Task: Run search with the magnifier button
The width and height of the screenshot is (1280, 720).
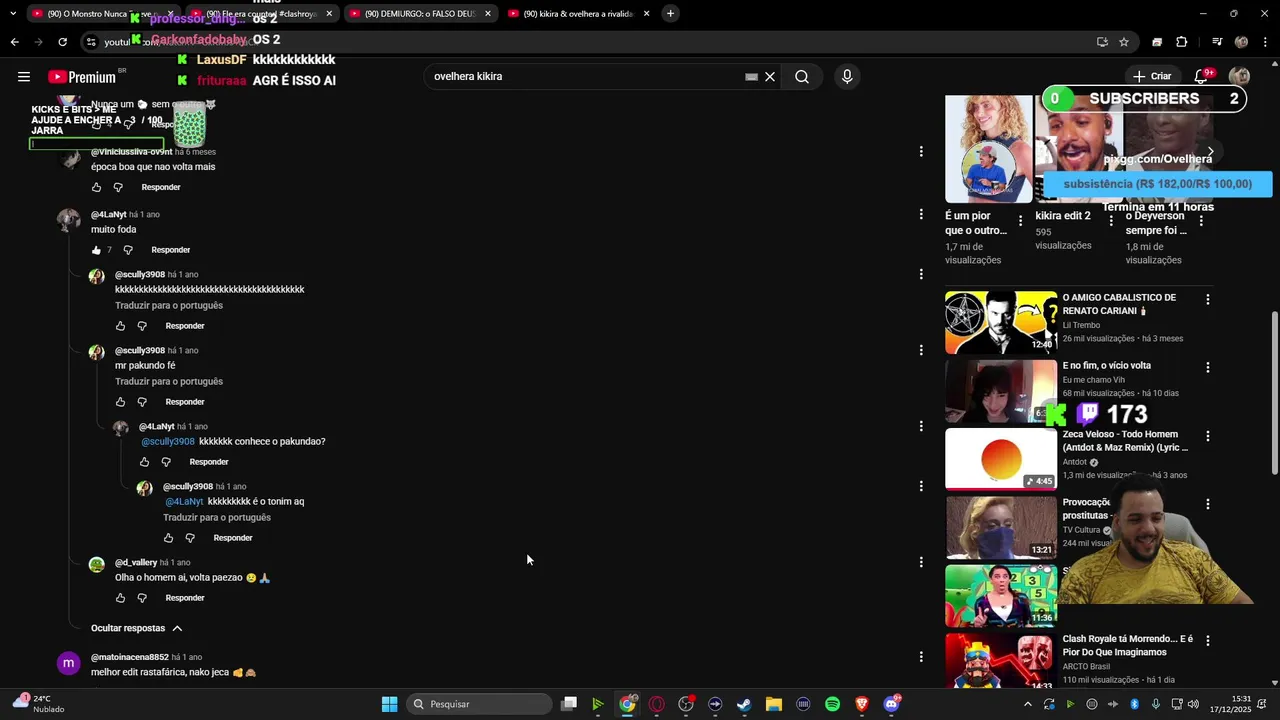Action: click(802, 77)
